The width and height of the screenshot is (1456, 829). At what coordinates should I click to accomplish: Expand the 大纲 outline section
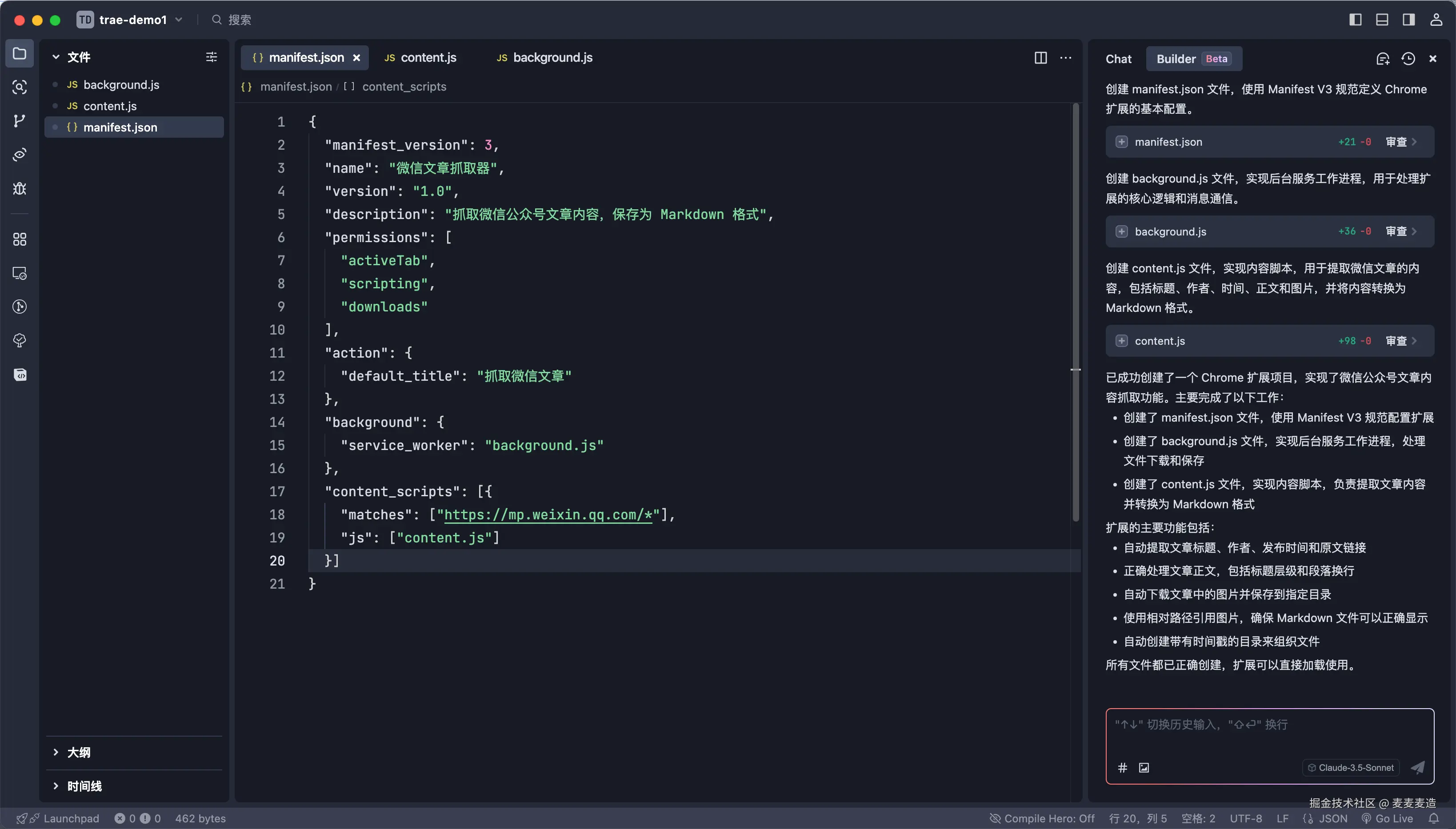(x=79, y=752)
